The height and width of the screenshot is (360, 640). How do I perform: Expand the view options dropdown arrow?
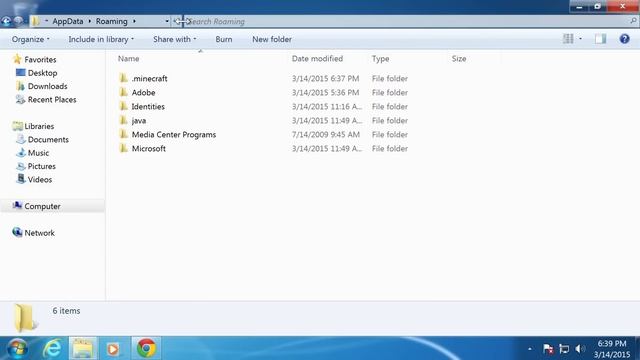coord(580,39)
